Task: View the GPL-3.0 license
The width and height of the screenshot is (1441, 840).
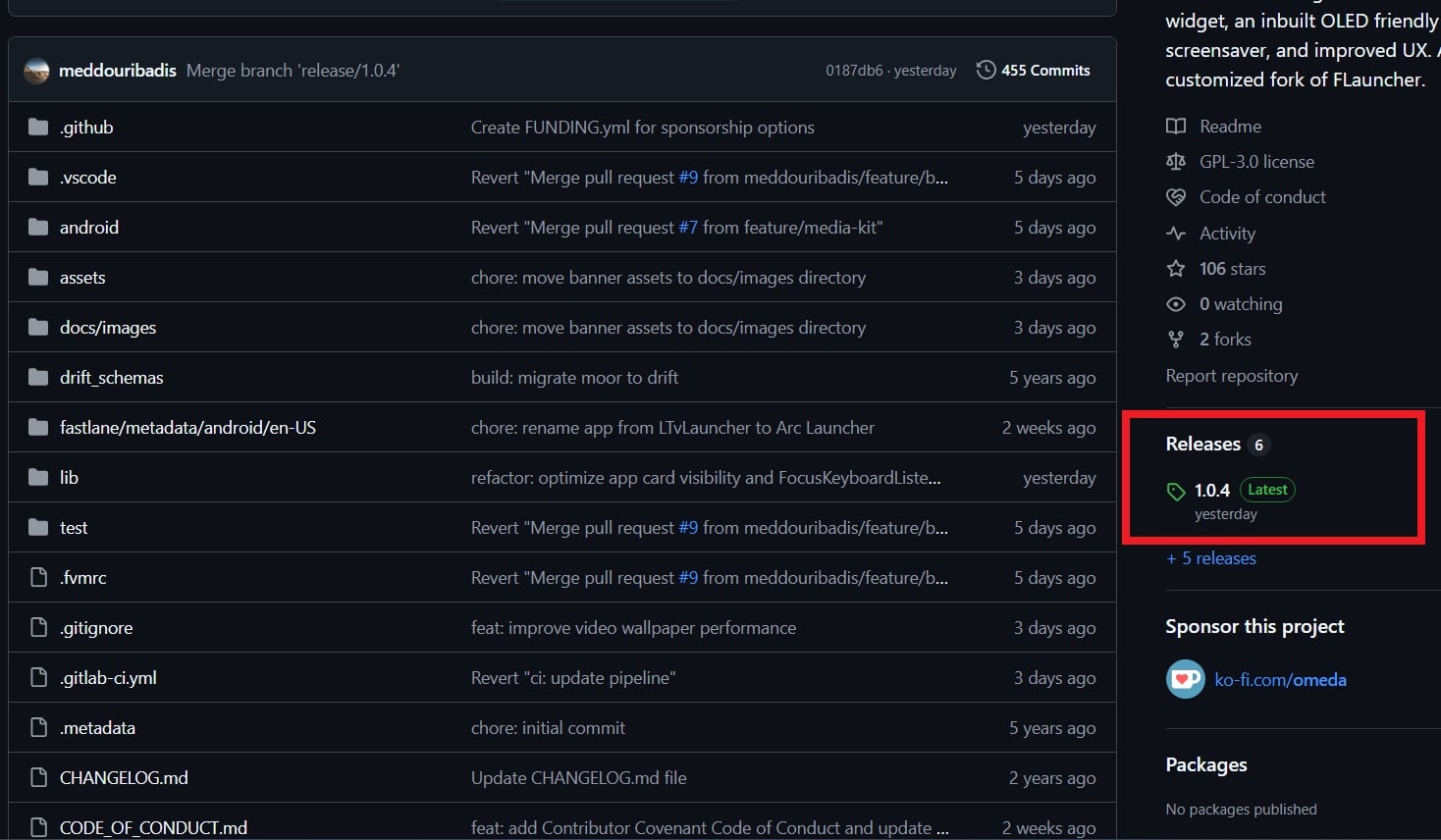Action: coord(1256,162)
